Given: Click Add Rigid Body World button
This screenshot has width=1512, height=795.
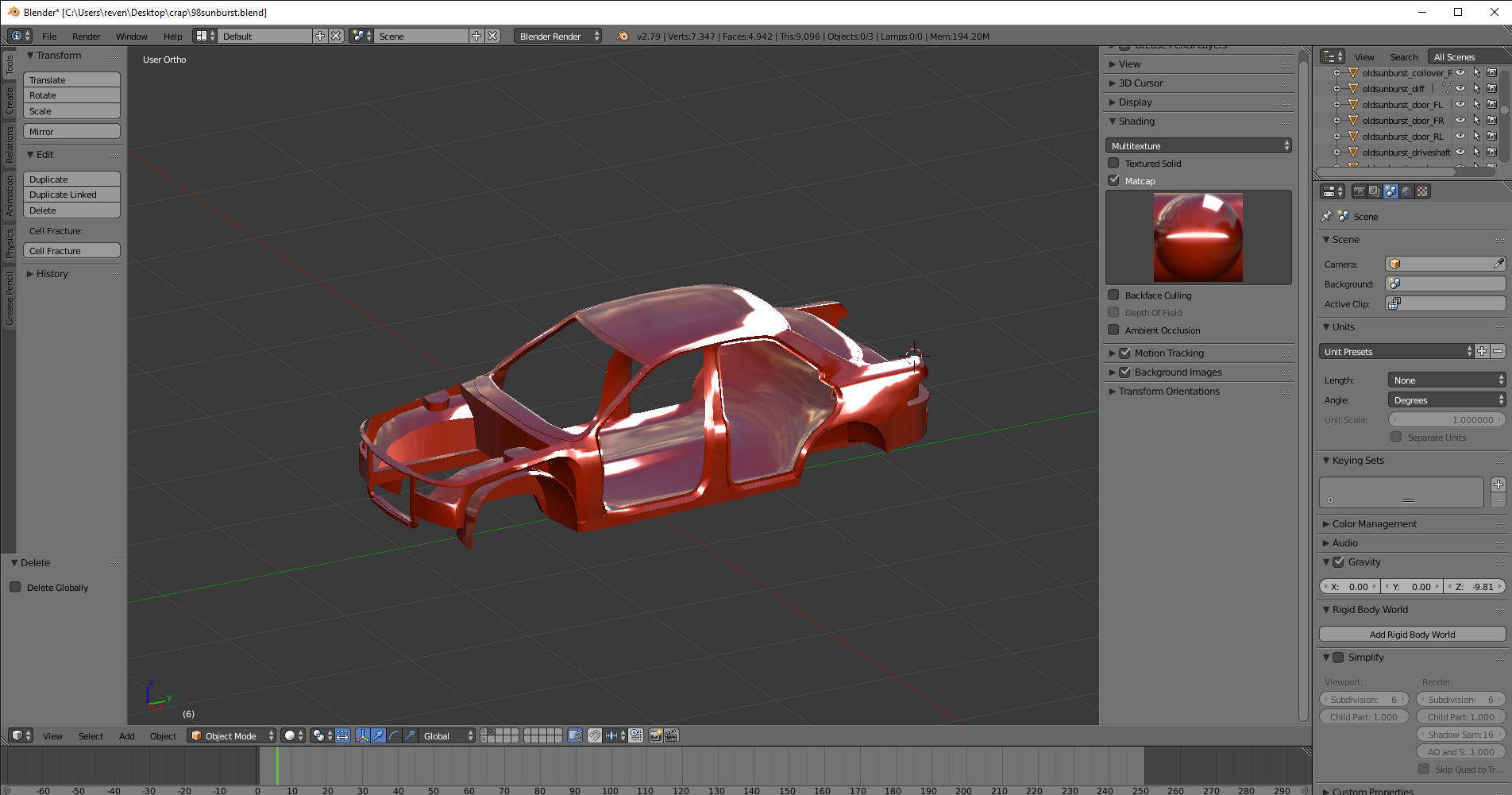Looking at the screenshot, I should point(1412,635).
